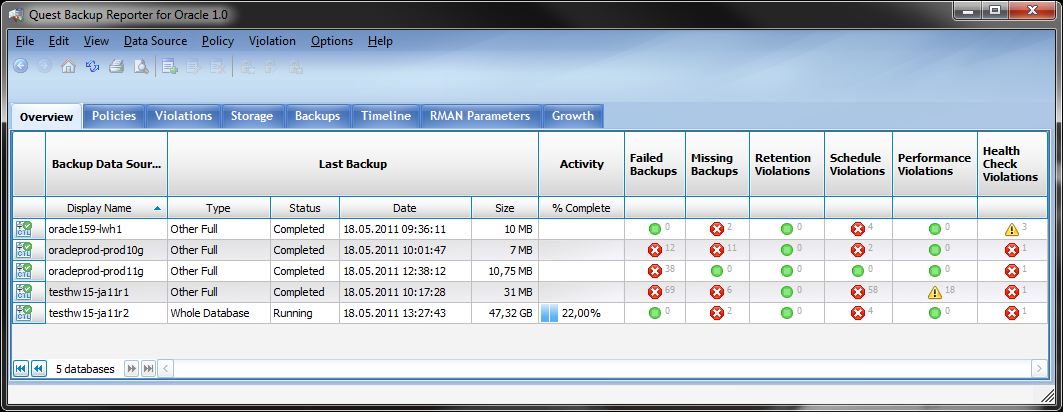Click Failed Backups red X for oracleprod-prod10g

coord(654,250)
